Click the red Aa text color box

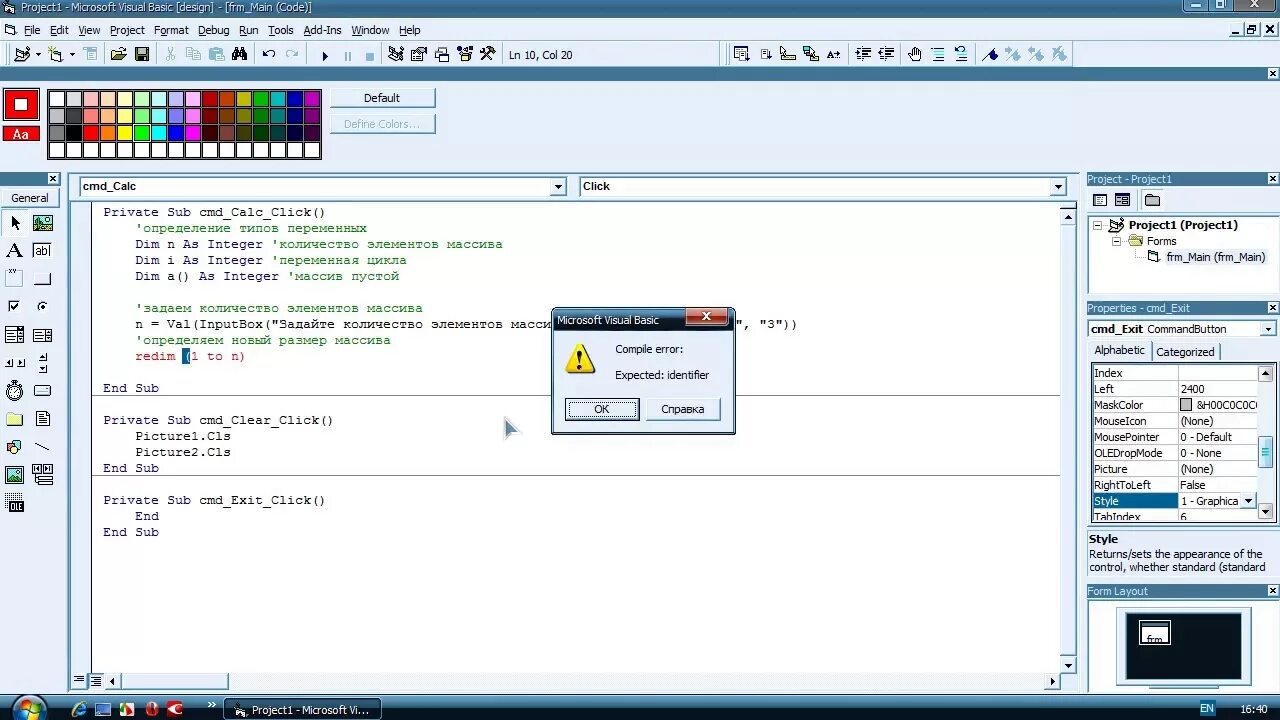pos(21,134)
